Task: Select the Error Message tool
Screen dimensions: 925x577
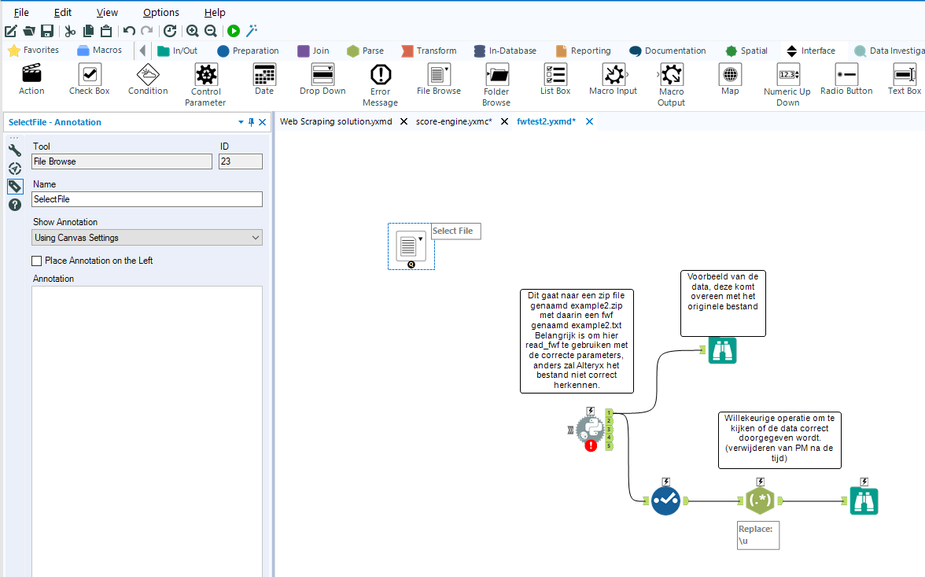Action: click(x=381, y=85)
